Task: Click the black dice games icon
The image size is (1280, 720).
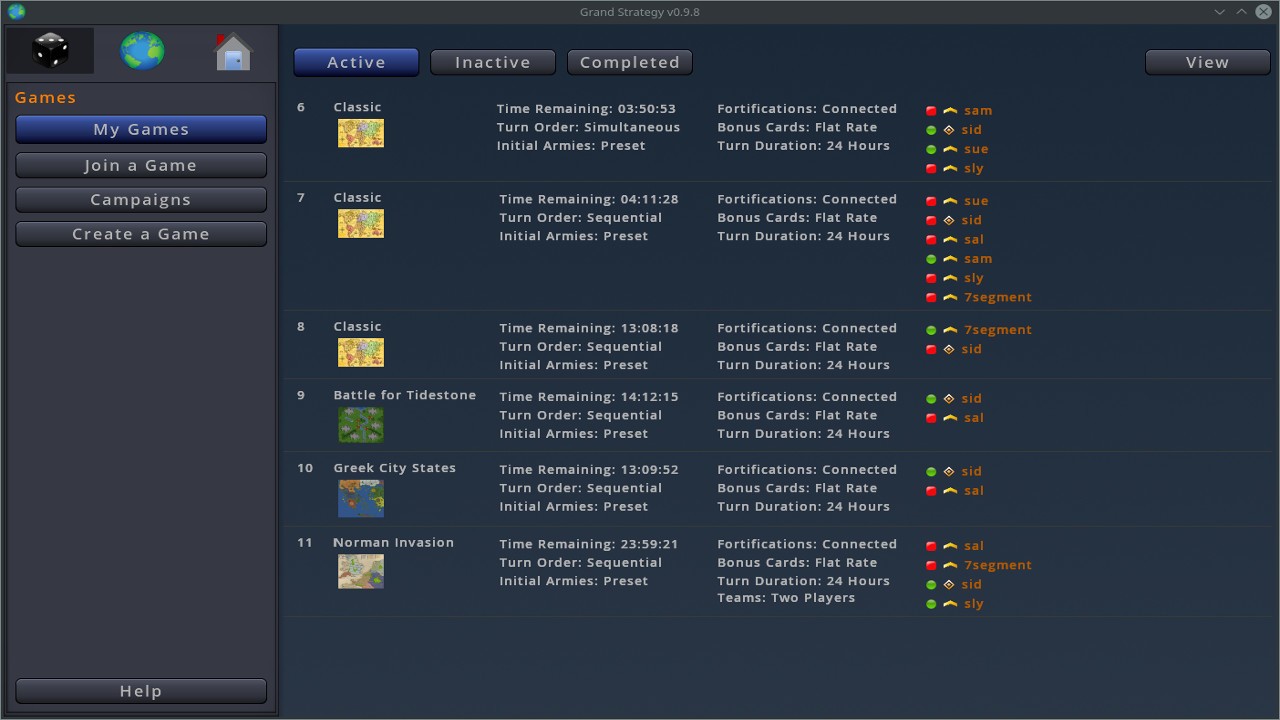Action: [50, 51]
